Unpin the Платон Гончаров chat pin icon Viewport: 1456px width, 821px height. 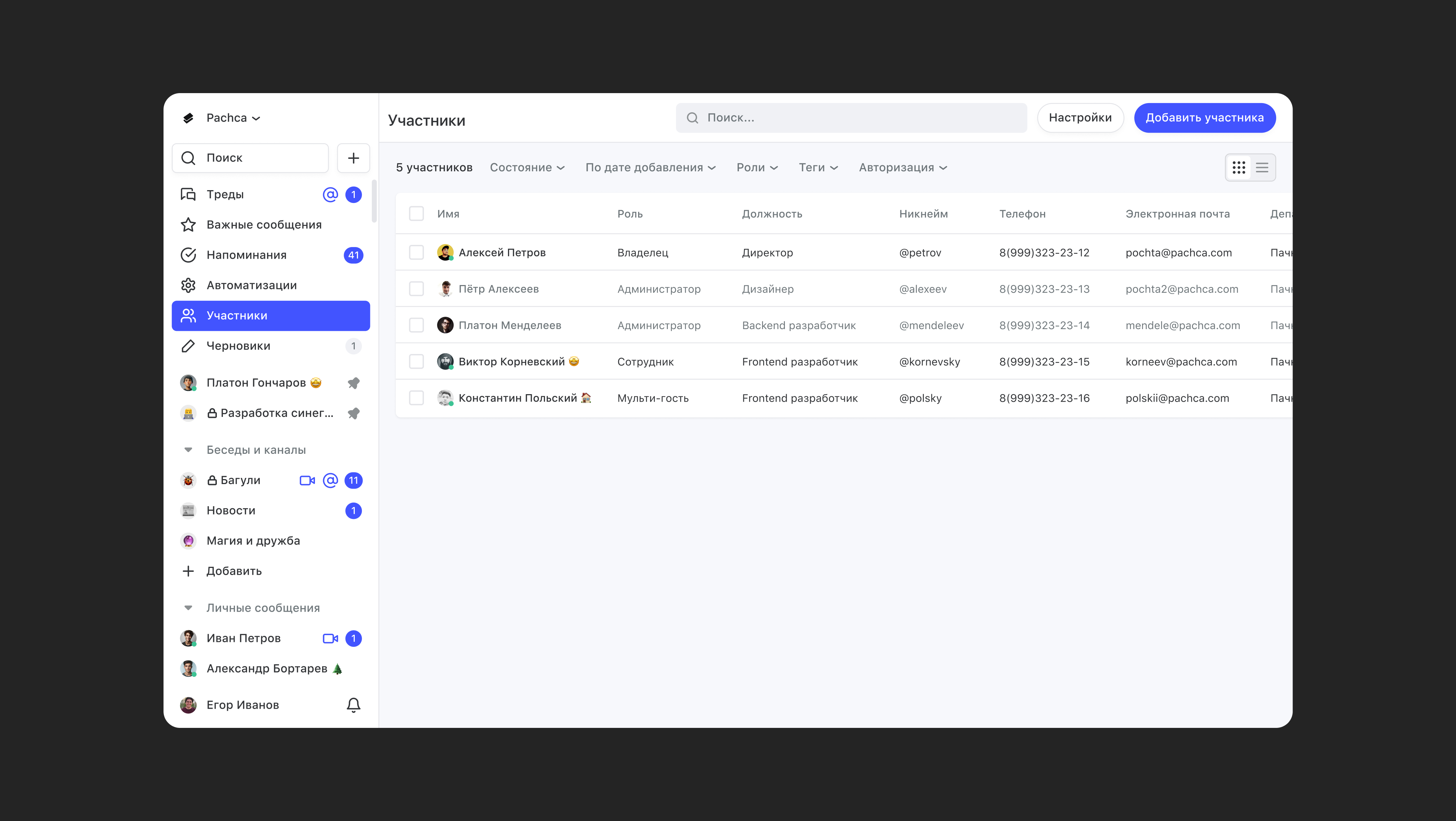[x=353, y=383]
